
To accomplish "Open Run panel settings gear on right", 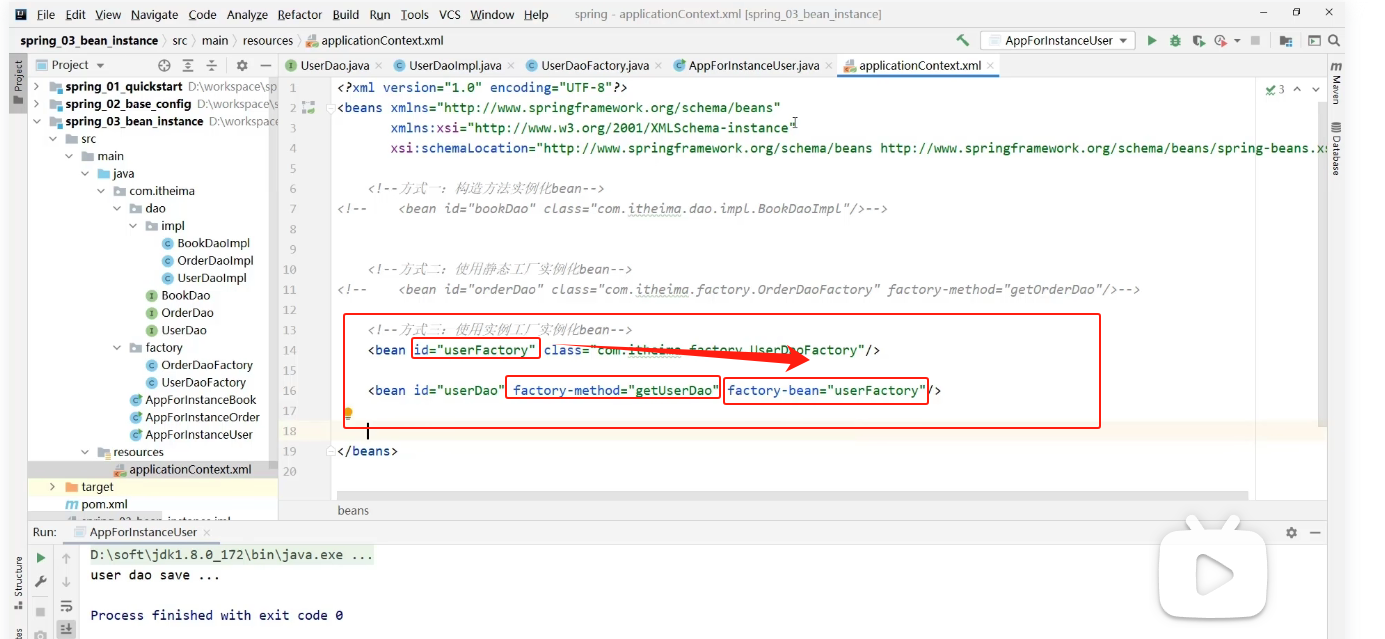I will 1291,533.
